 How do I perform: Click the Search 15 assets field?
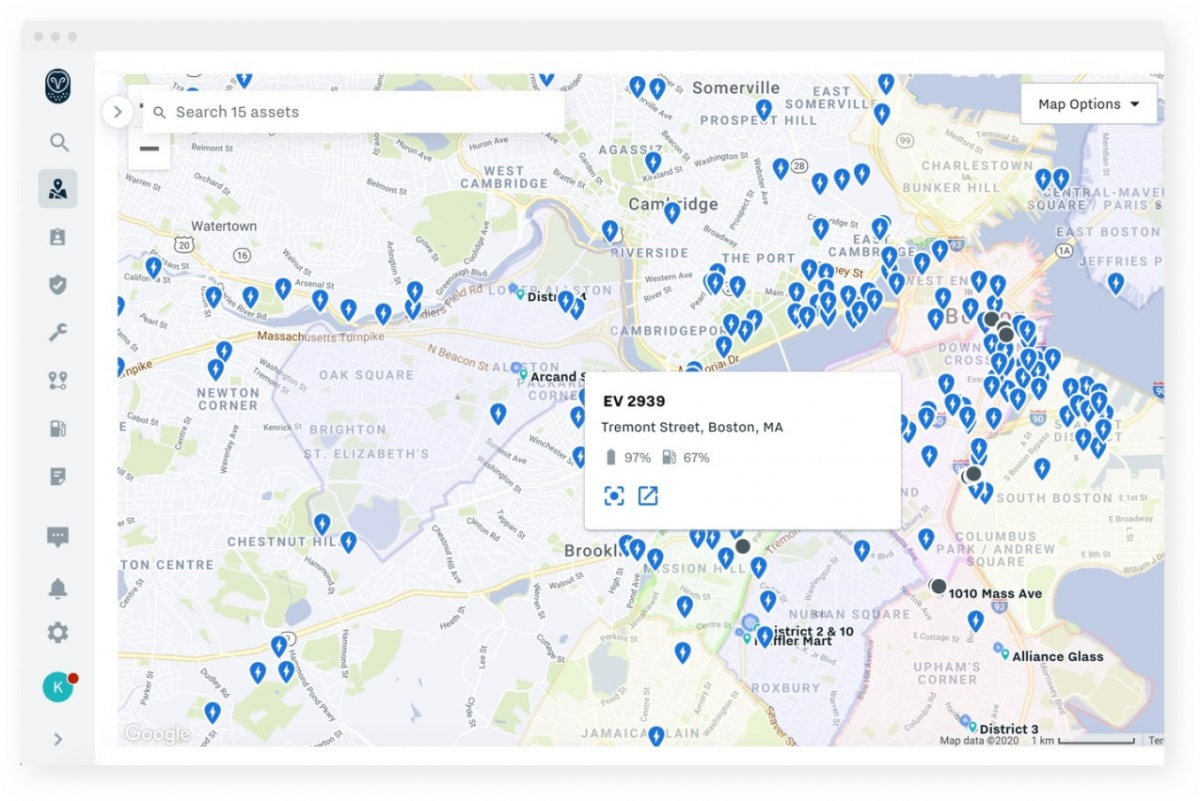pyautogui.click(x=353, y=112)
